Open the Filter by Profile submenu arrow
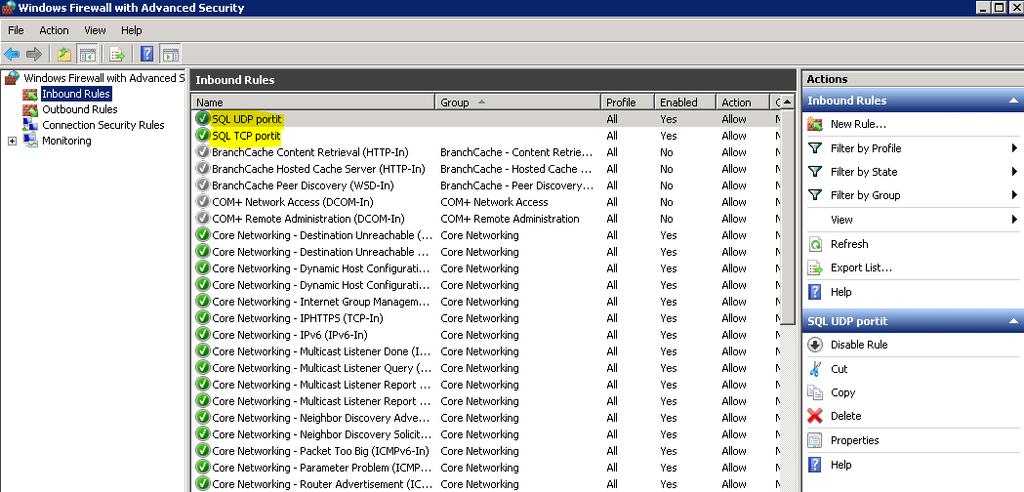 click(1014, 148)
